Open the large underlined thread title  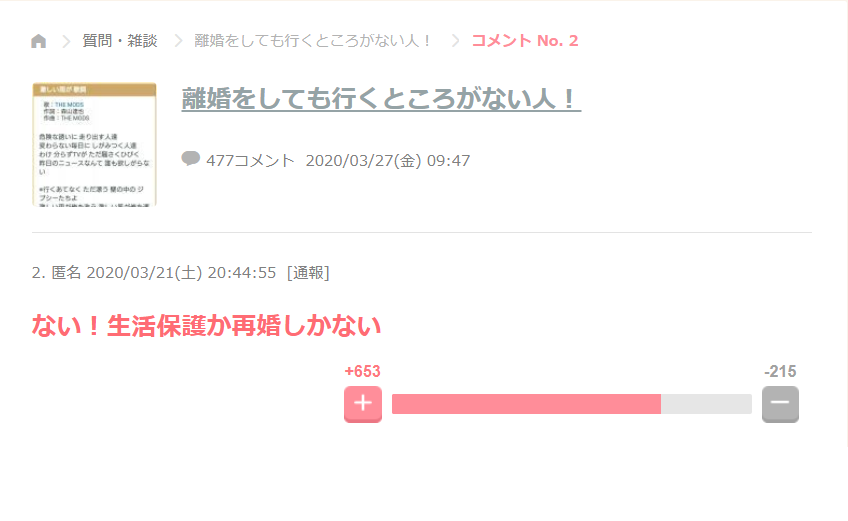click(x=381, y=98)
